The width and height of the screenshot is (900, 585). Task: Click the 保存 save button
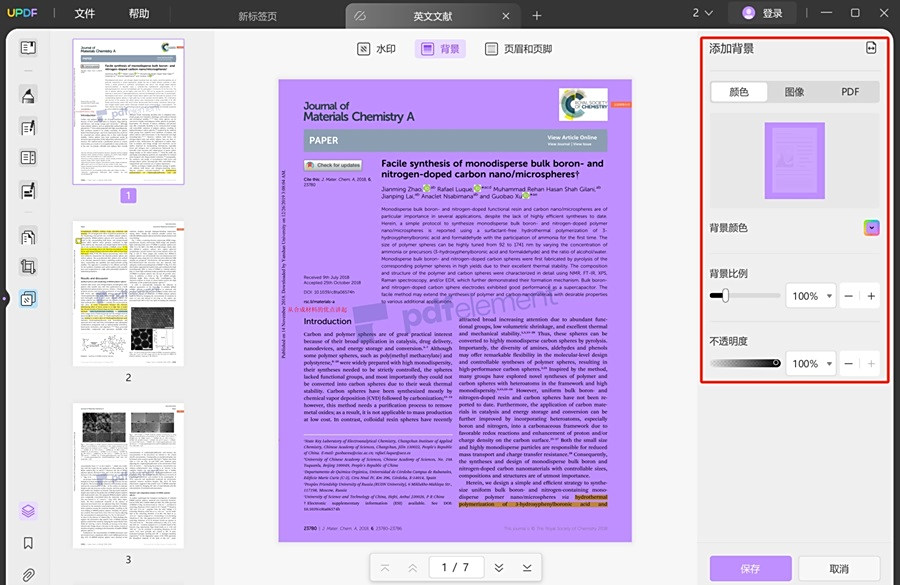(x=750, y=568)
